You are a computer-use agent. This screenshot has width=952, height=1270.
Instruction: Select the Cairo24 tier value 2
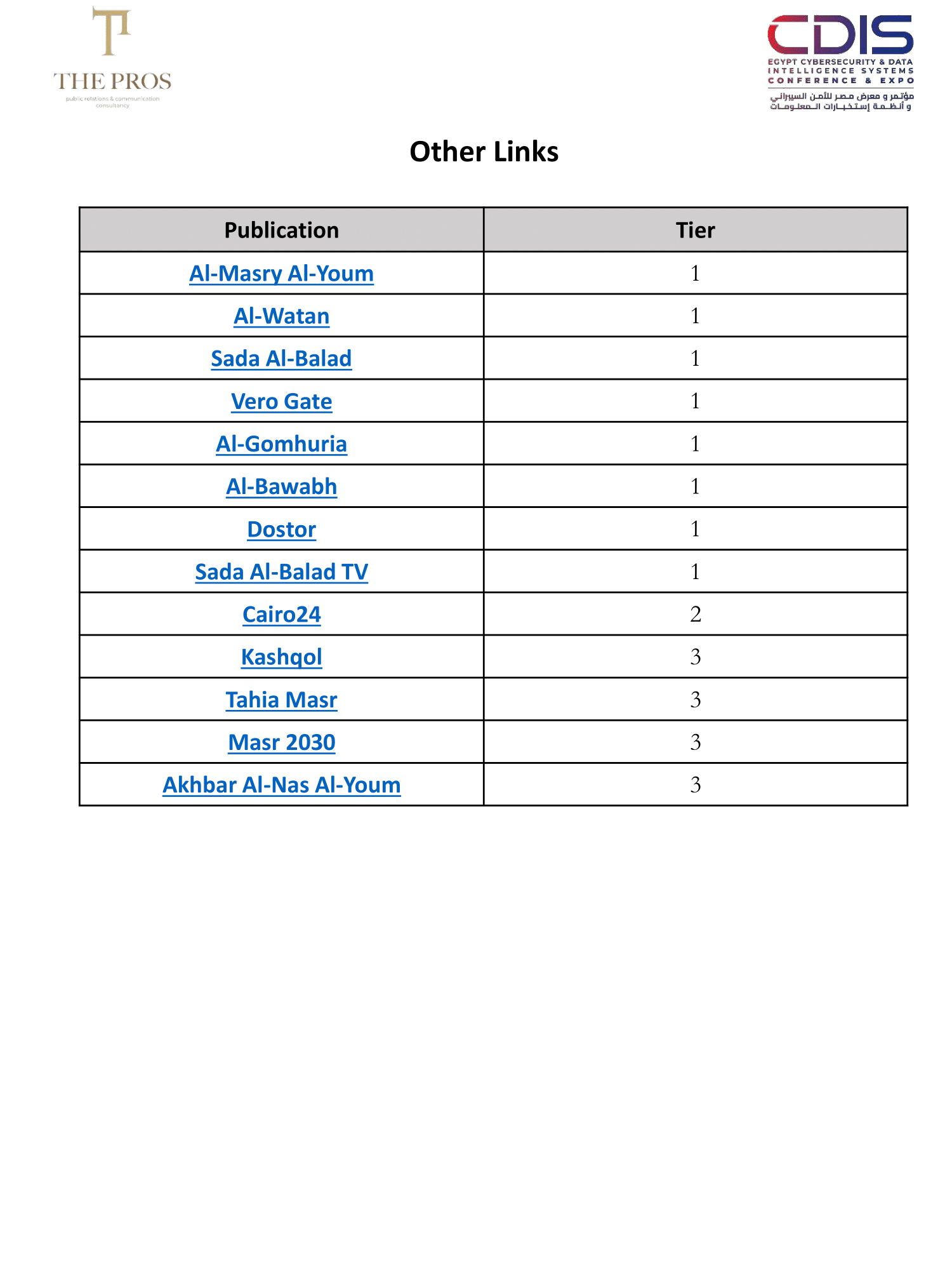pos(696,614)
